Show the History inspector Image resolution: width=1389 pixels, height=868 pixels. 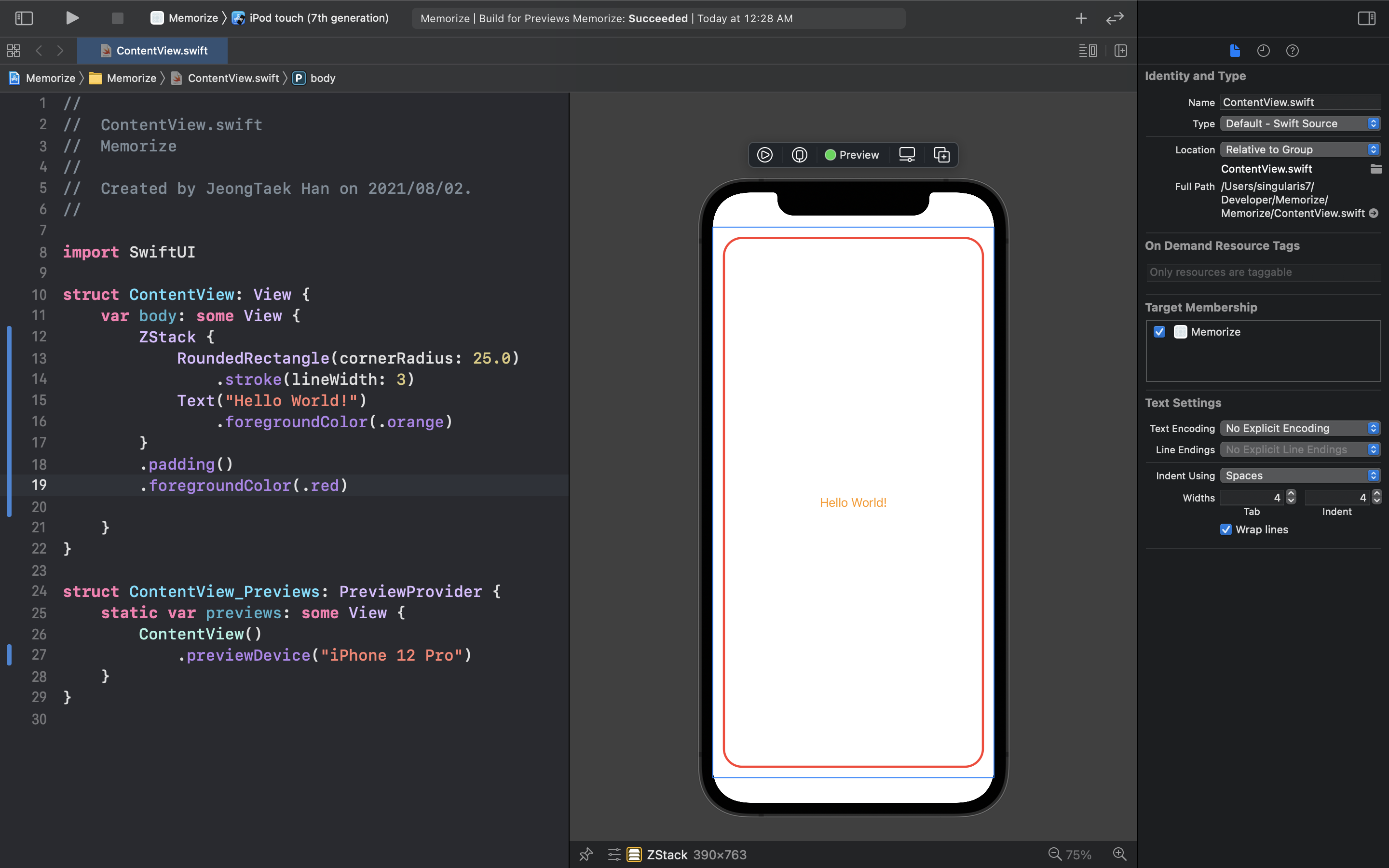tap(1263, 51)
